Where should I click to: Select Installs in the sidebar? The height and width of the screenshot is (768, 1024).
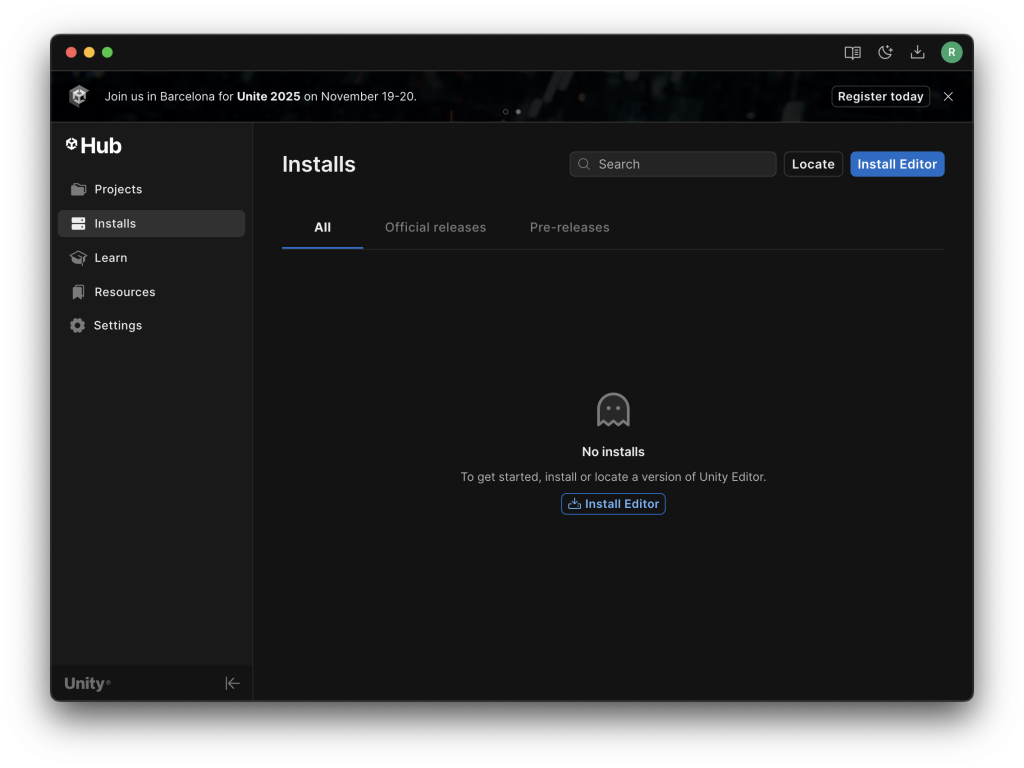tap(152, 223)
